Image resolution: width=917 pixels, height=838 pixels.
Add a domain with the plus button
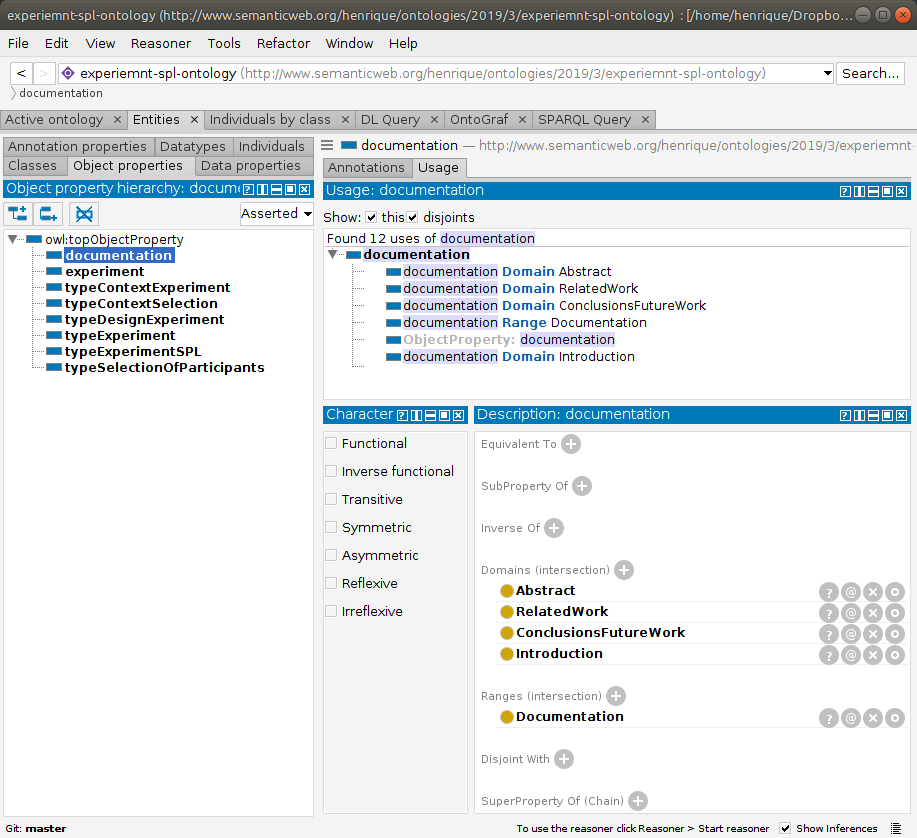point(624,570)
